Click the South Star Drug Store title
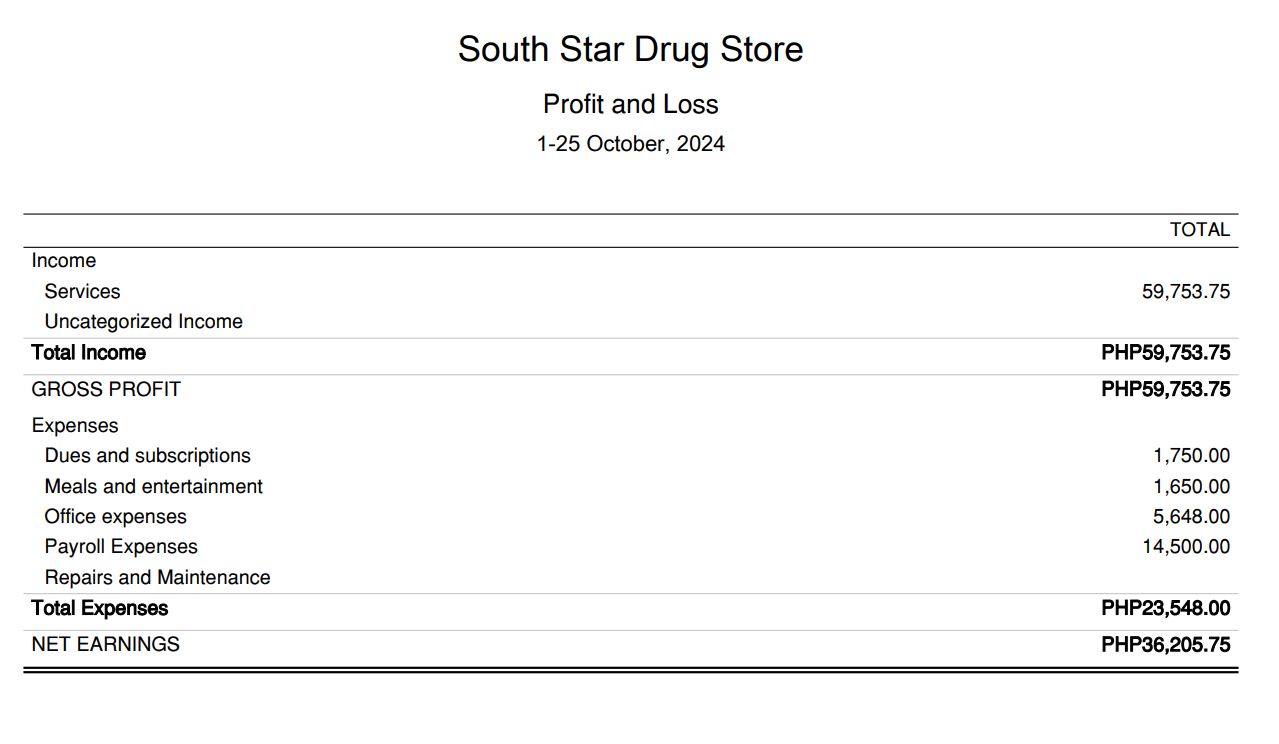 point(630,50)
